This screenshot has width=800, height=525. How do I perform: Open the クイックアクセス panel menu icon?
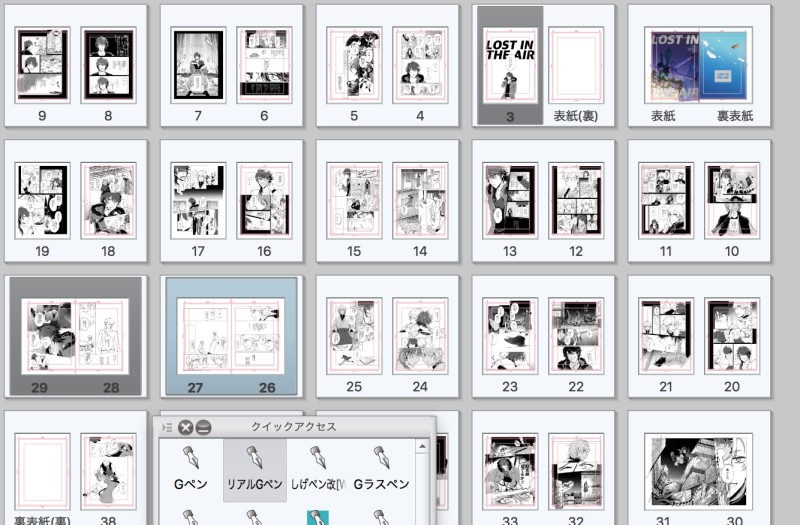point(167,427)
